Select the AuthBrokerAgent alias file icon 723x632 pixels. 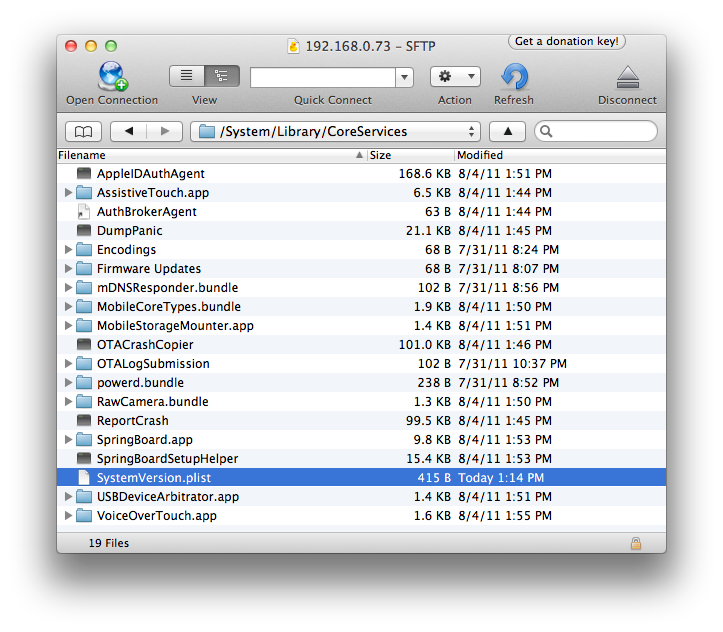84,212
